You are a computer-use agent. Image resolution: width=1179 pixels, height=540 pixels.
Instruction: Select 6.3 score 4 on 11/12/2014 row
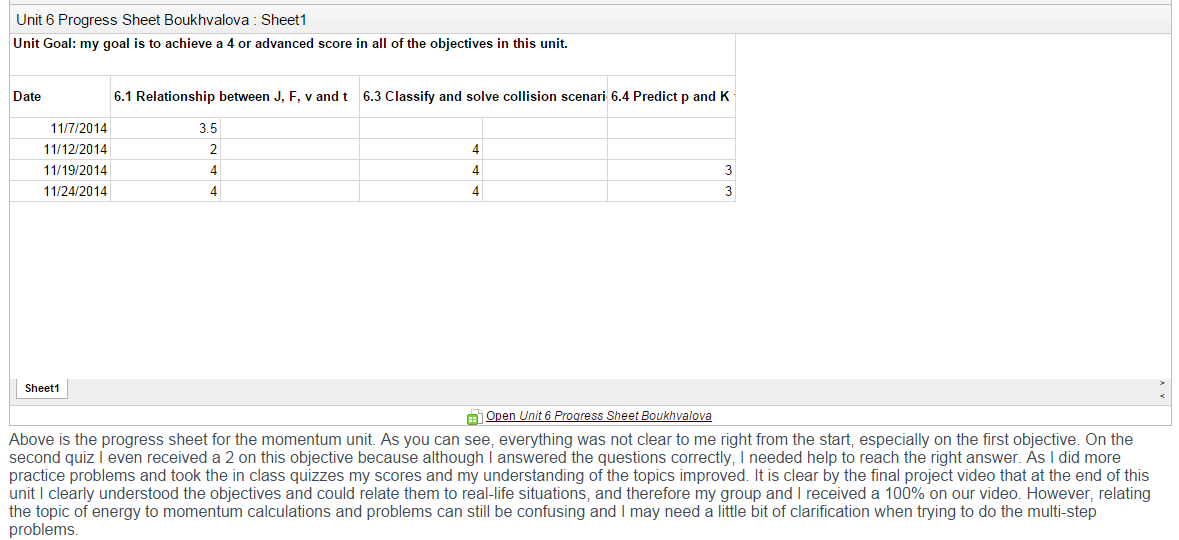pos(421,150)
